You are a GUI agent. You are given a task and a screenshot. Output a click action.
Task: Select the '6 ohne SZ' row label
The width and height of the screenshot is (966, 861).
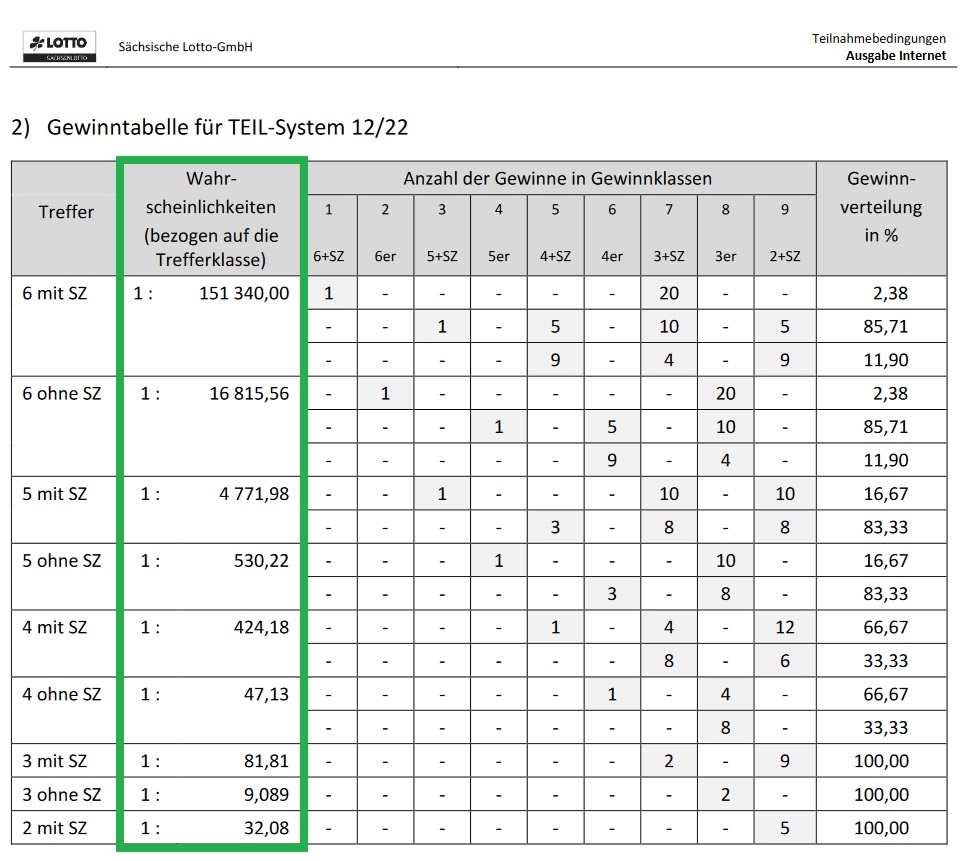coord(62,394)
